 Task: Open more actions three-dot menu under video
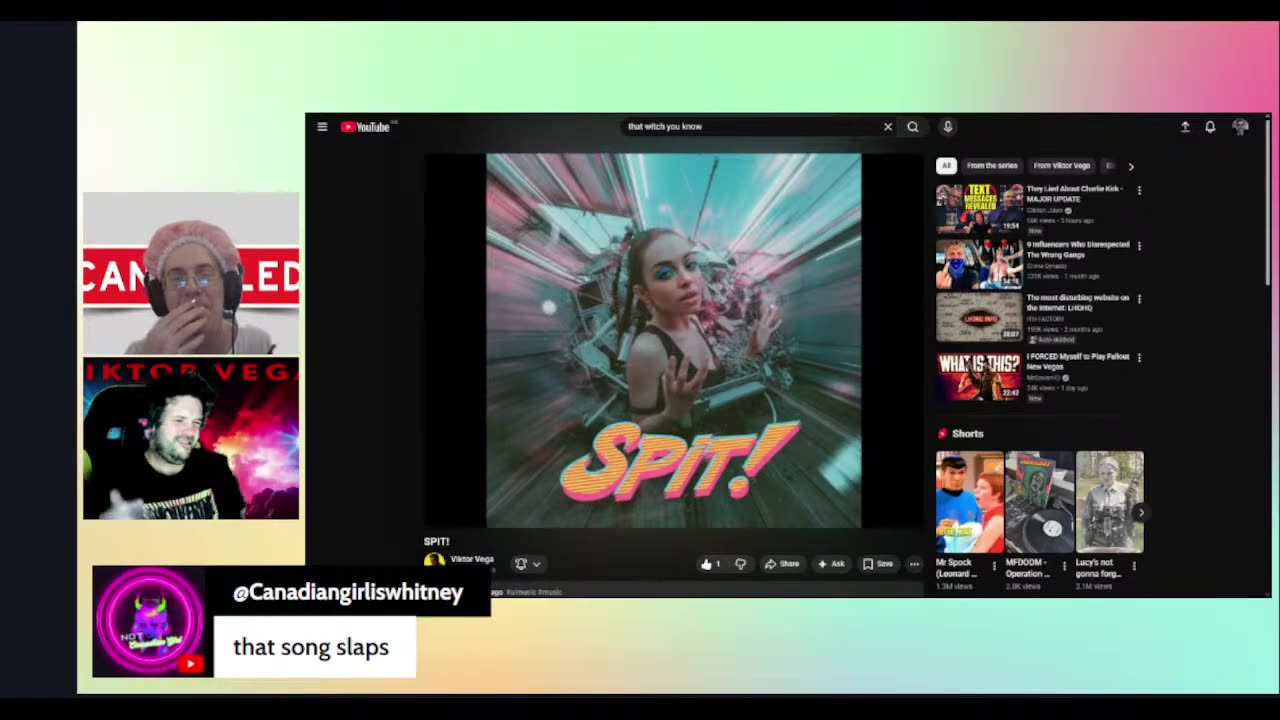click(914, 564)
